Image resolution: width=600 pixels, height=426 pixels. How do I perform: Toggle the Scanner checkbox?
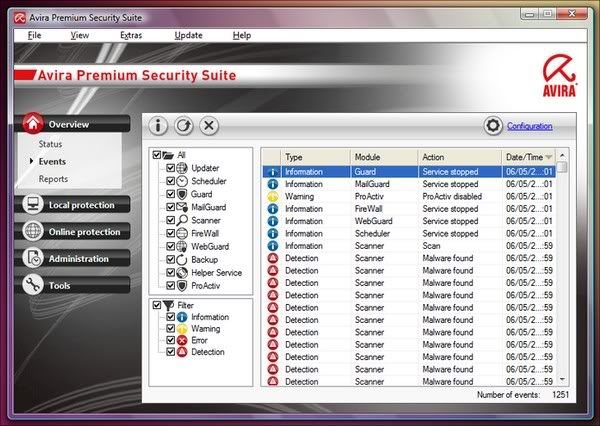point(171,220)
